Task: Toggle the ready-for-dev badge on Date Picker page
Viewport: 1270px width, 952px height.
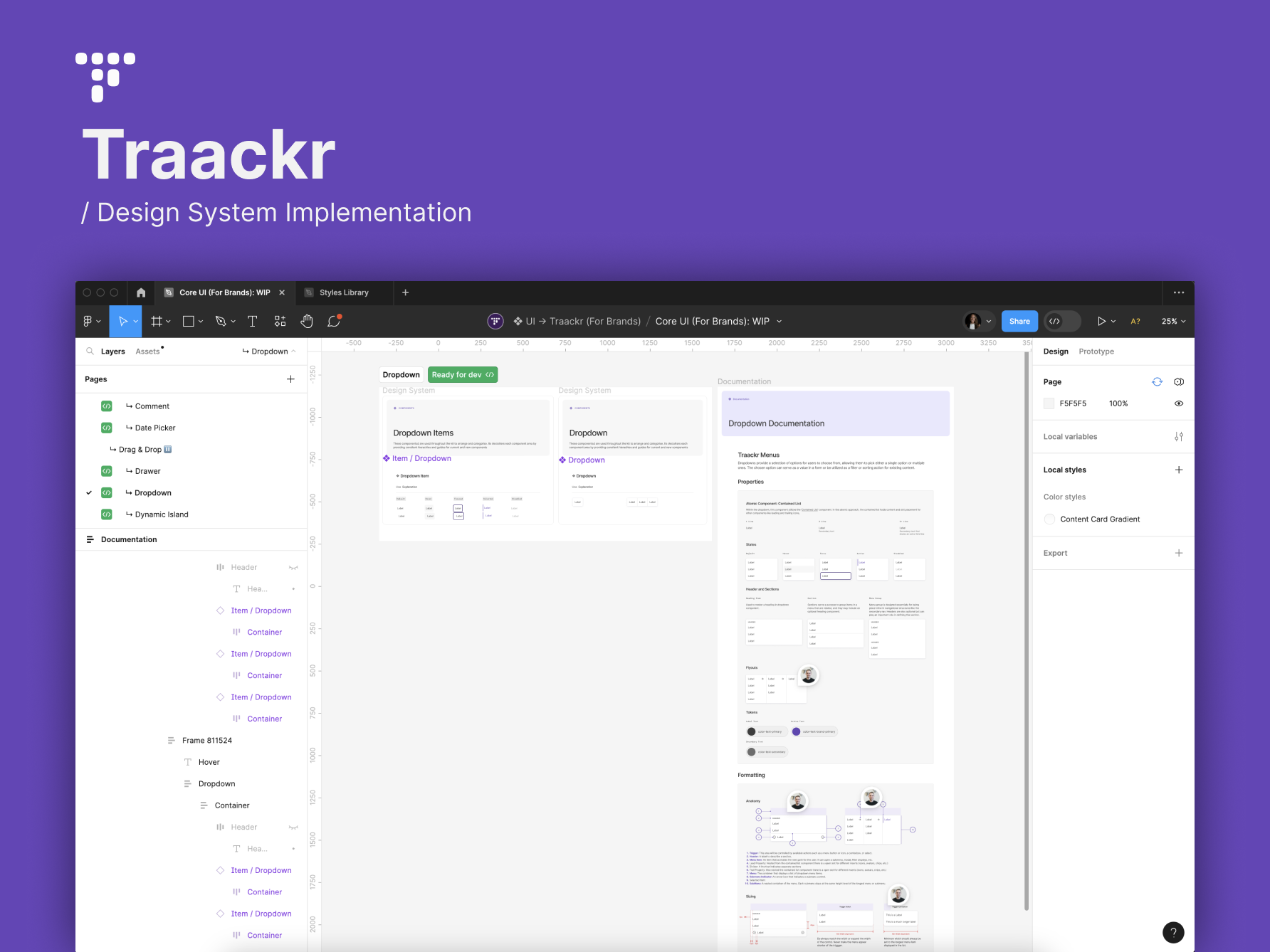Action: coord(107,428)
